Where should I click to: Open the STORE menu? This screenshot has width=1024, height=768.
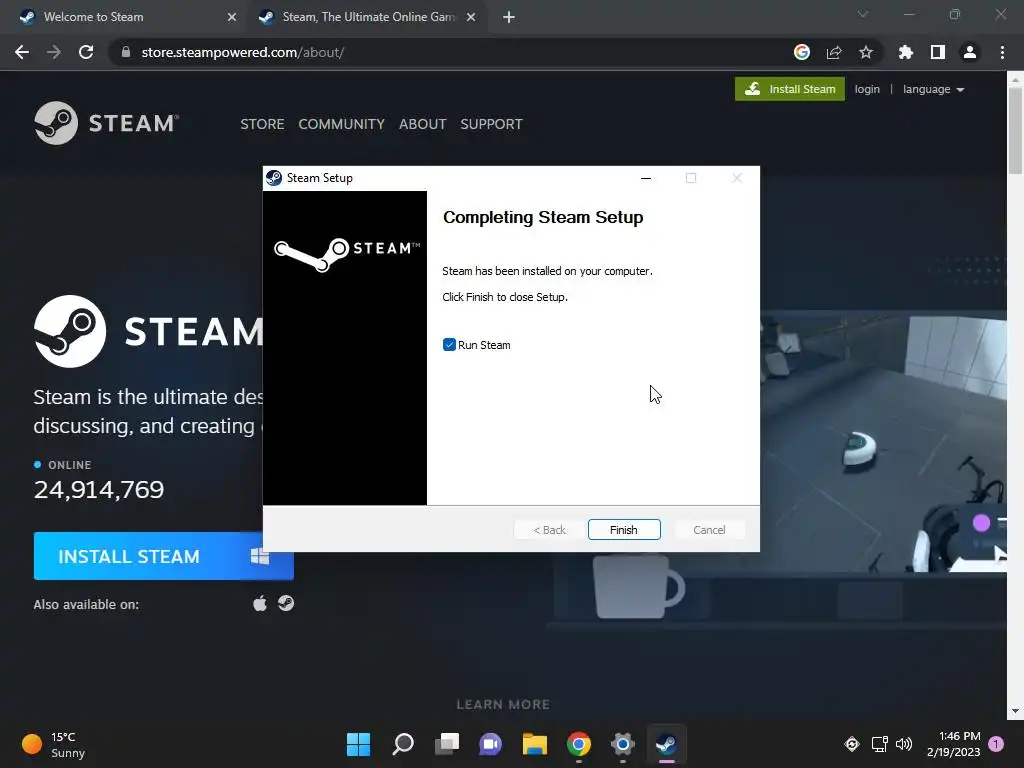(x=262, y=124)
